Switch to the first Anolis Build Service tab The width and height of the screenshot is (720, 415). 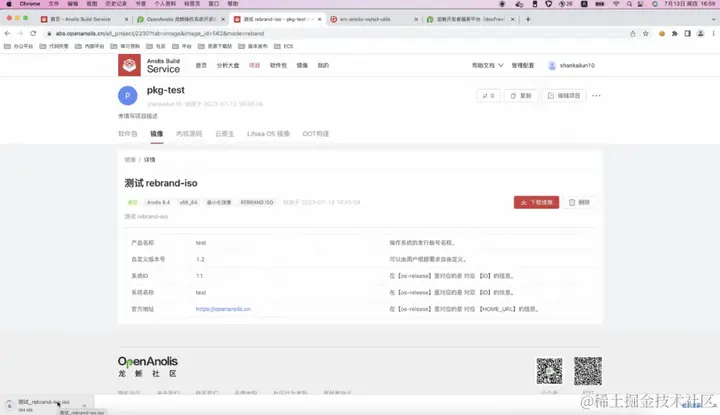coord(84,19)
